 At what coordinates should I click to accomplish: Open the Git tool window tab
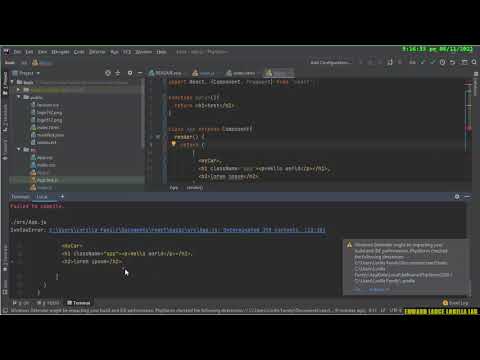[21, 303]
